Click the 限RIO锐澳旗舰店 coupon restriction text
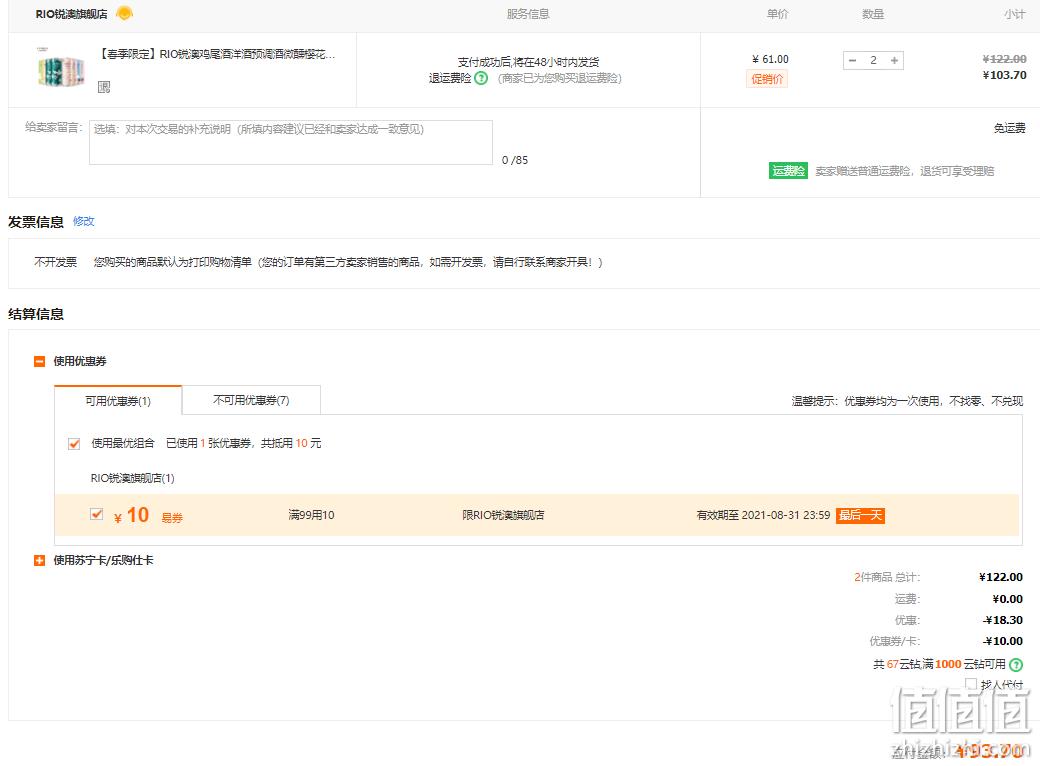This screenshot has height=766, width=1040. [503, 515]
